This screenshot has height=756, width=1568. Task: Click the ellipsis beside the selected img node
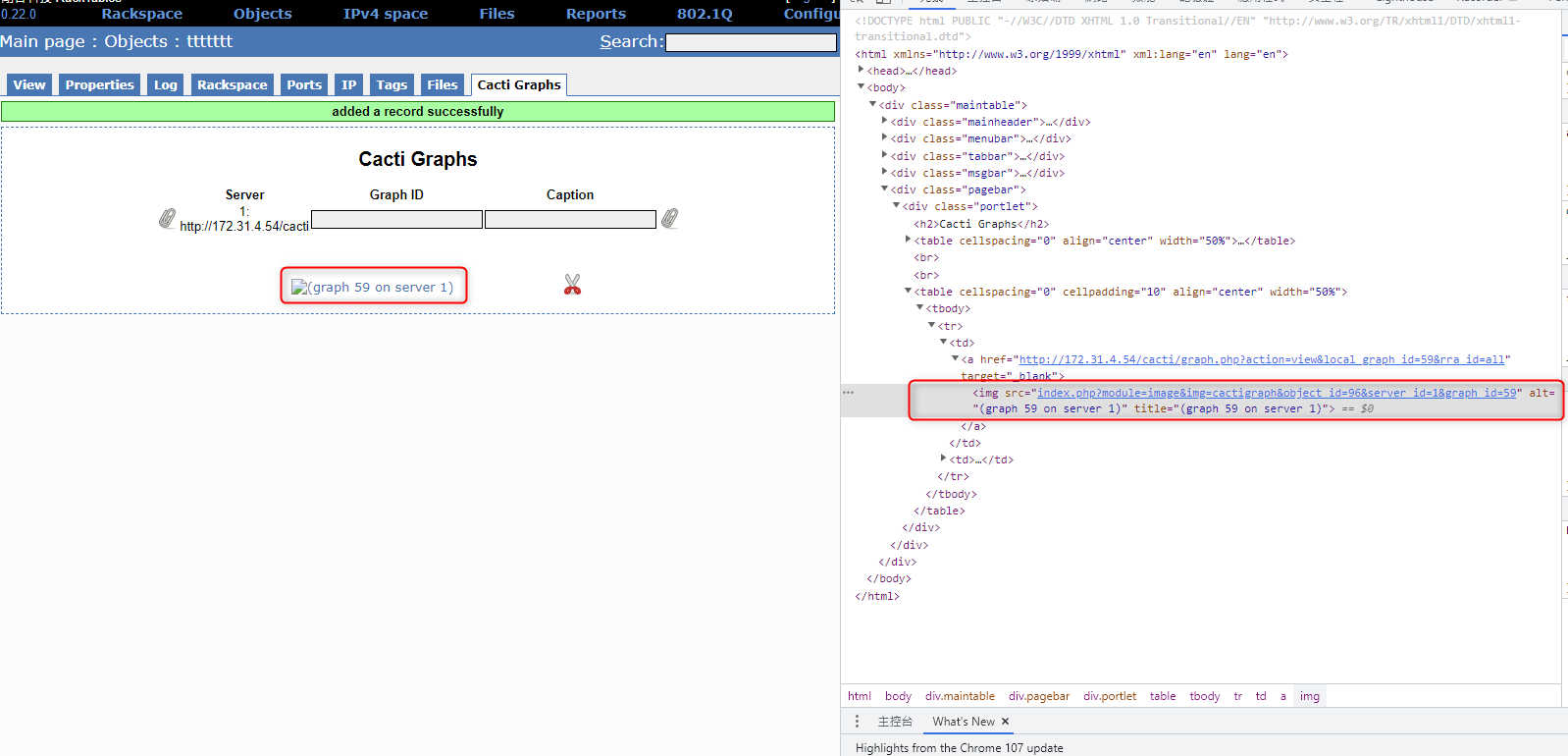[849, 393]
